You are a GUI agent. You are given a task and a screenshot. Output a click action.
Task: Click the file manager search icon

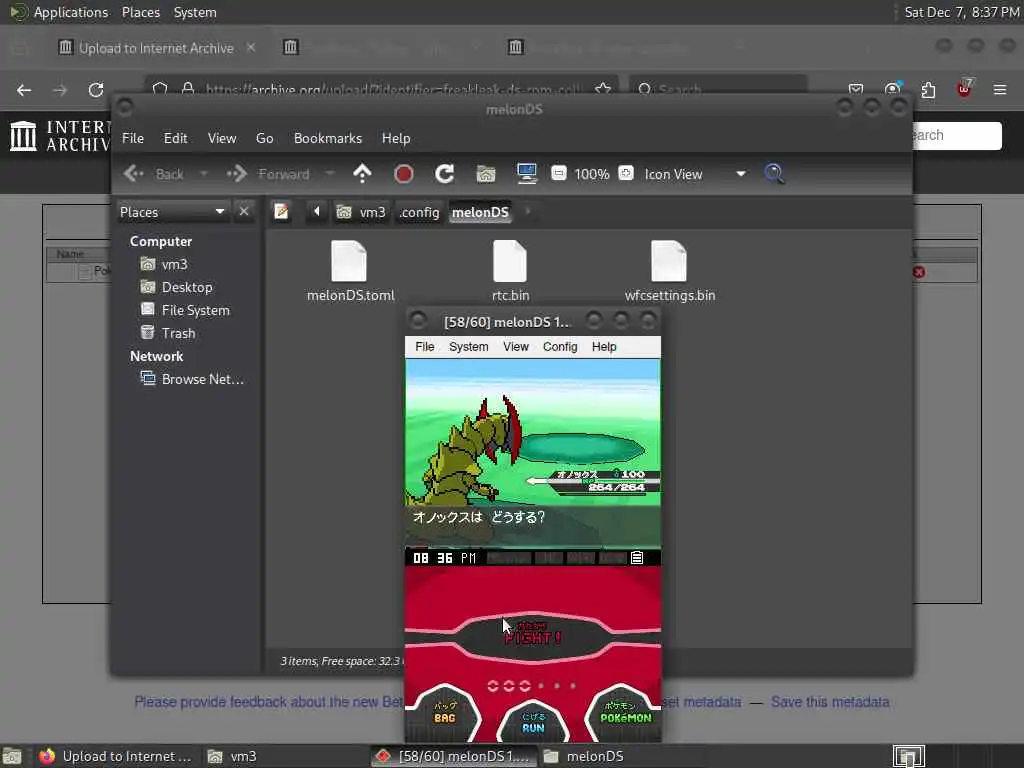pyautogui.click(x=775, y=174)
